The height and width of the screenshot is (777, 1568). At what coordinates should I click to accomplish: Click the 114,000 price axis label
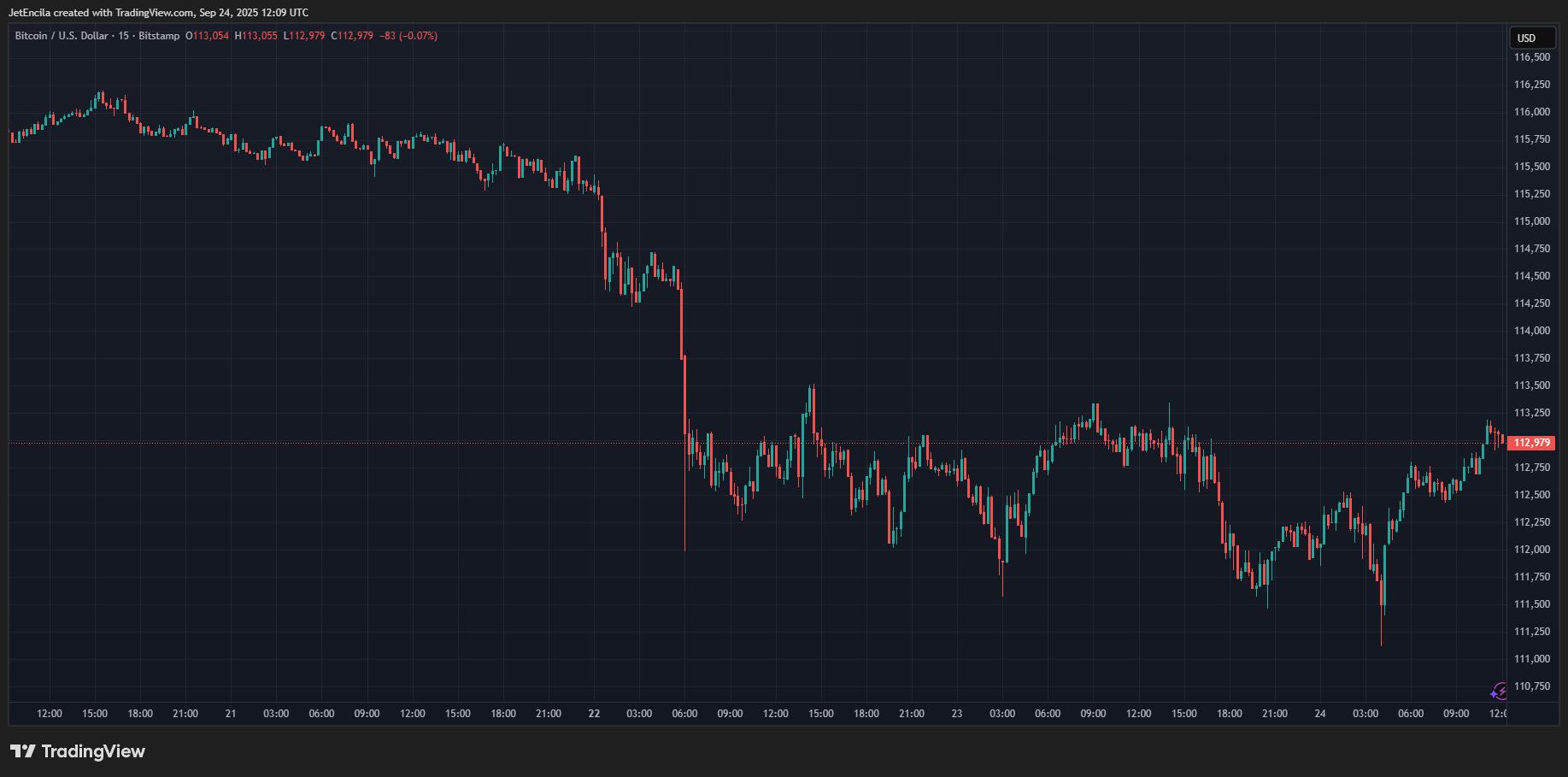(x=1531, y=331)
